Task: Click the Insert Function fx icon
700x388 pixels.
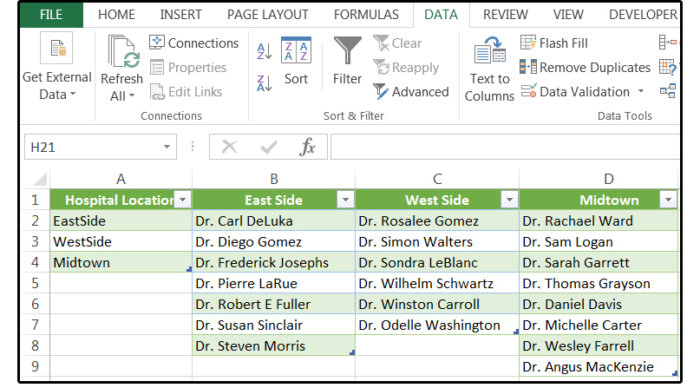Action: point(307,146)
